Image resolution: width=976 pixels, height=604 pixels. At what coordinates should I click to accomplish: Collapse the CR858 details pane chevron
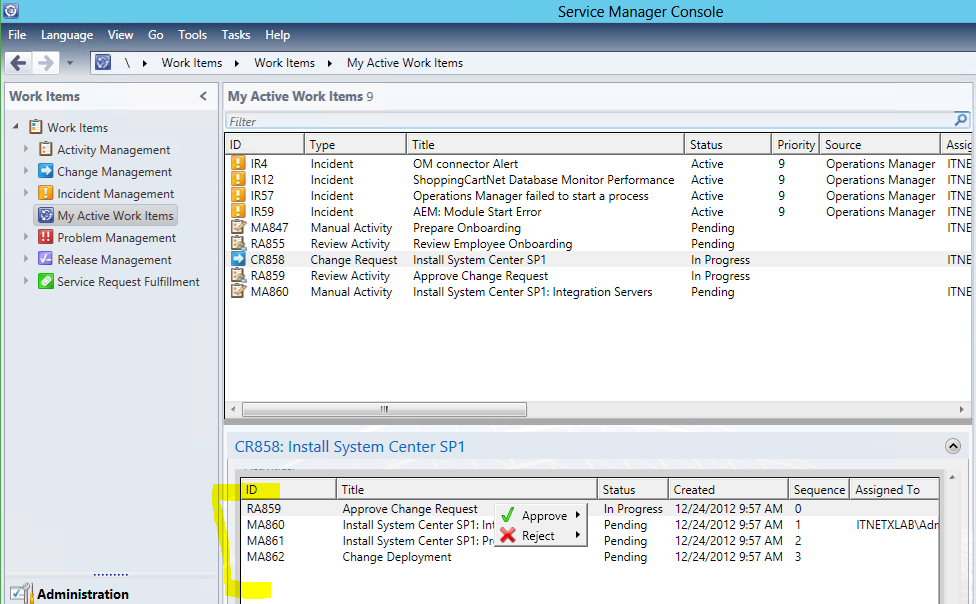[x=953, y=447]
